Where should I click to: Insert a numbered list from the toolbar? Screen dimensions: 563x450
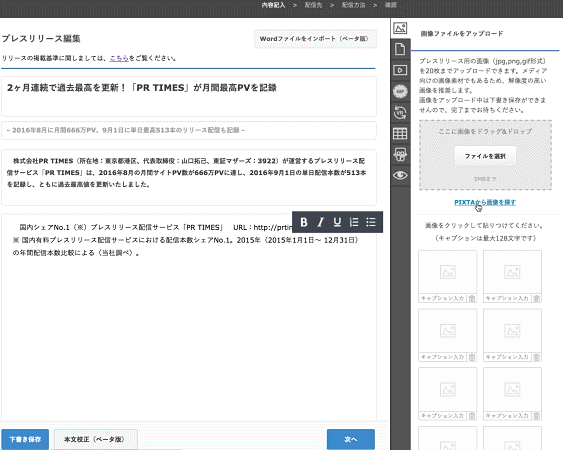click(354, 222)
